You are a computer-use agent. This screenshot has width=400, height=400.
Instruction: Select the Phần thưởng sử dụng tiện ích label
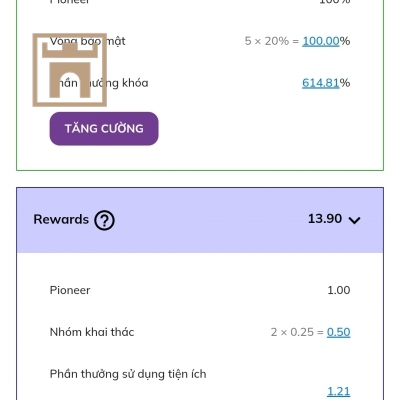(128, 374)
